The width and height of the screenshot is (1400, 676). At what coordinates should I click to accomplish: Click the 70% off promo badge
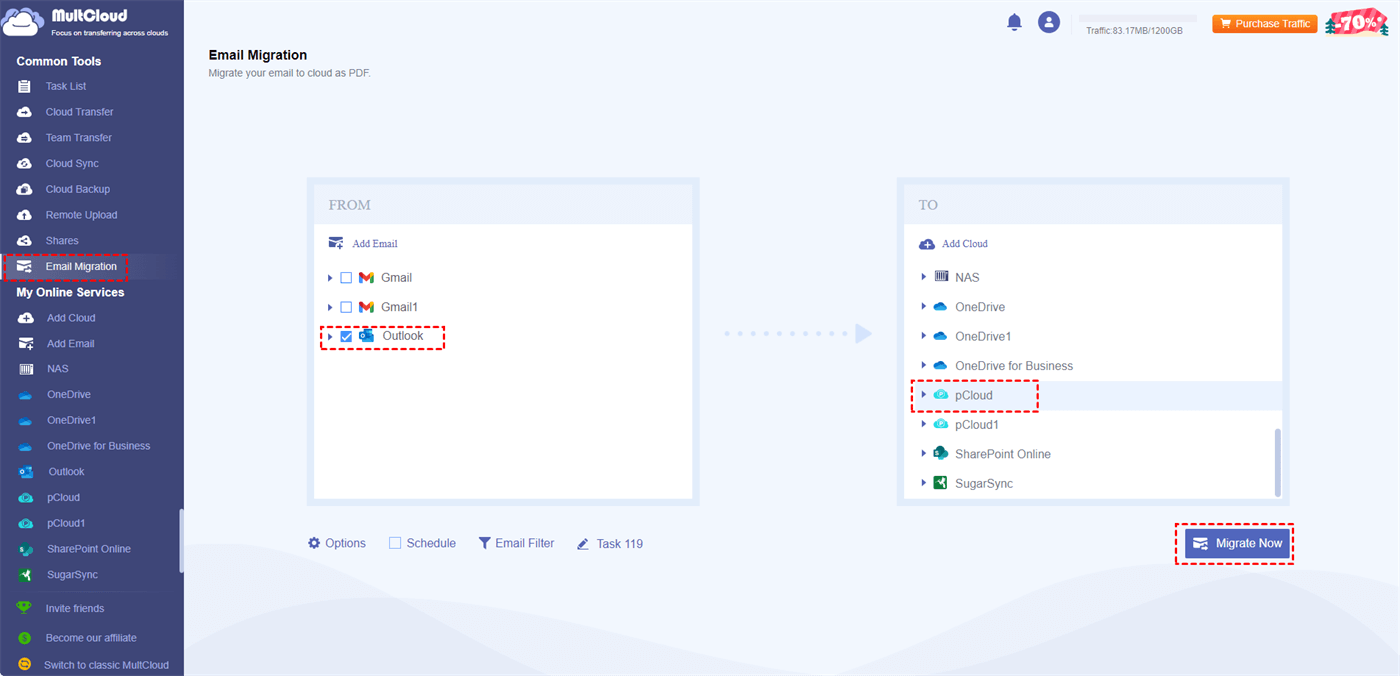coord(1359,22)
